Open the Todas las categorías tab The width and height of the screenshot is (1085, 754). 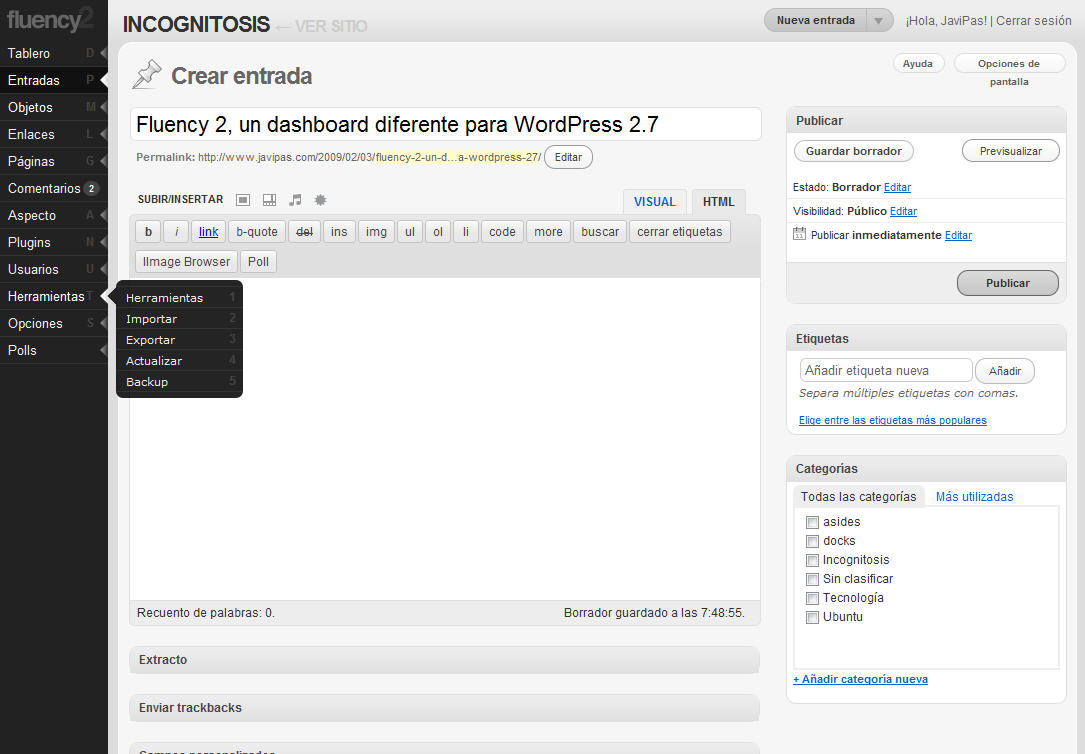tap(858, 497)
